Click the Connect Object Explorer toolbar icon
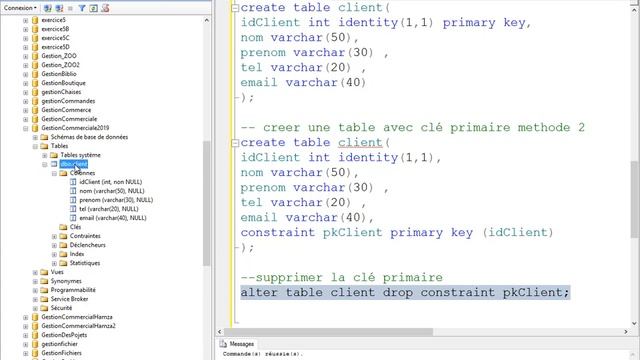This screenshot has width=640, height=360. point(48,8)
